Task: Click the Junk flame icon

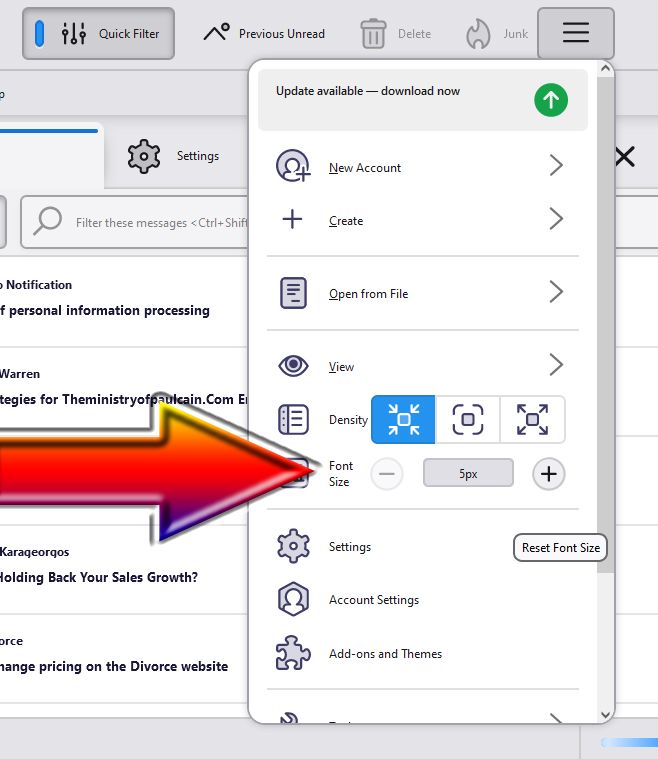Action: click(x=479, y=34)
